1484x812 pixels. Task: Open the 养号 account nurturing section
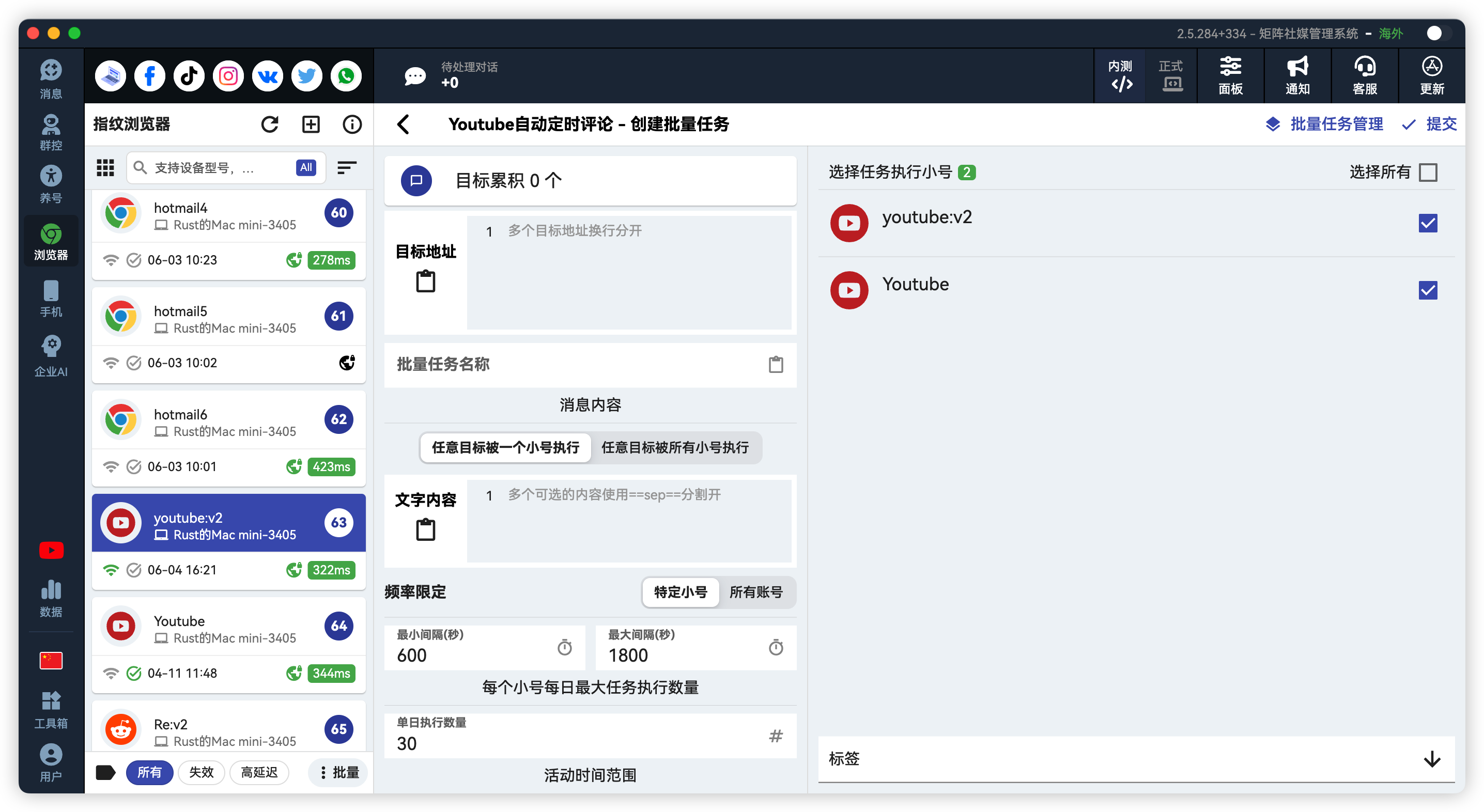tap(51, 184)
